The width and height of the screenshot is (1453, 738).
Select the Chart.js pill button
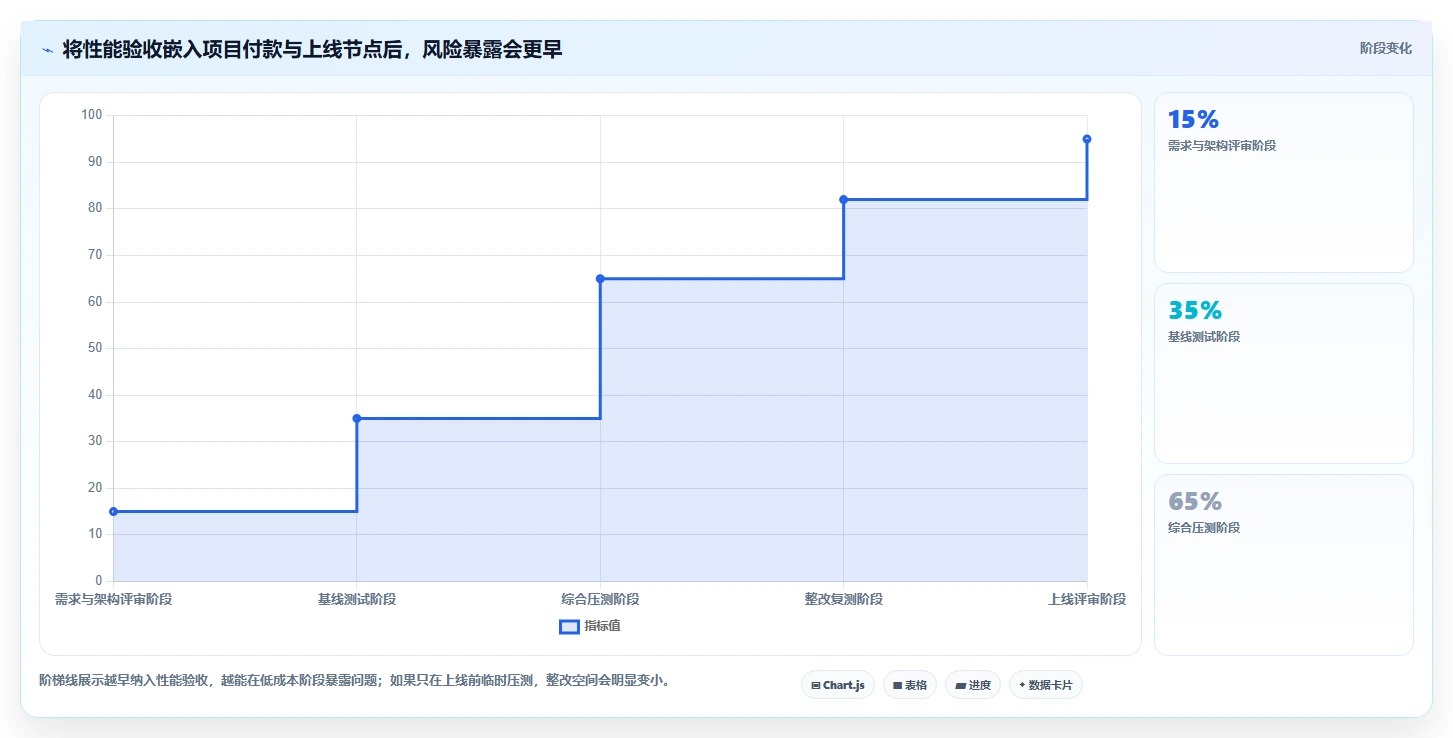point(838,685)
